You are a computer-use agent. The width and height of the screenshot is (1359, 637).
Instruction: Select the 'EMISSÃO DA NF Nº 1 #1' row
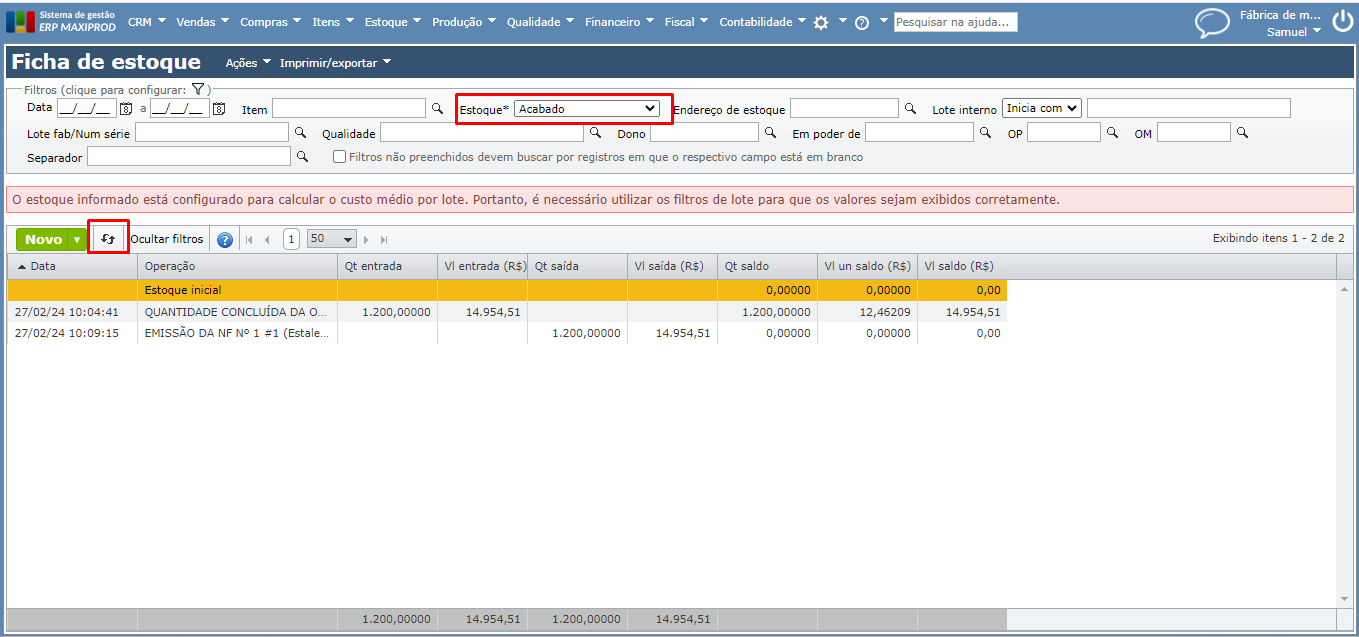click(x=507, y=333)
